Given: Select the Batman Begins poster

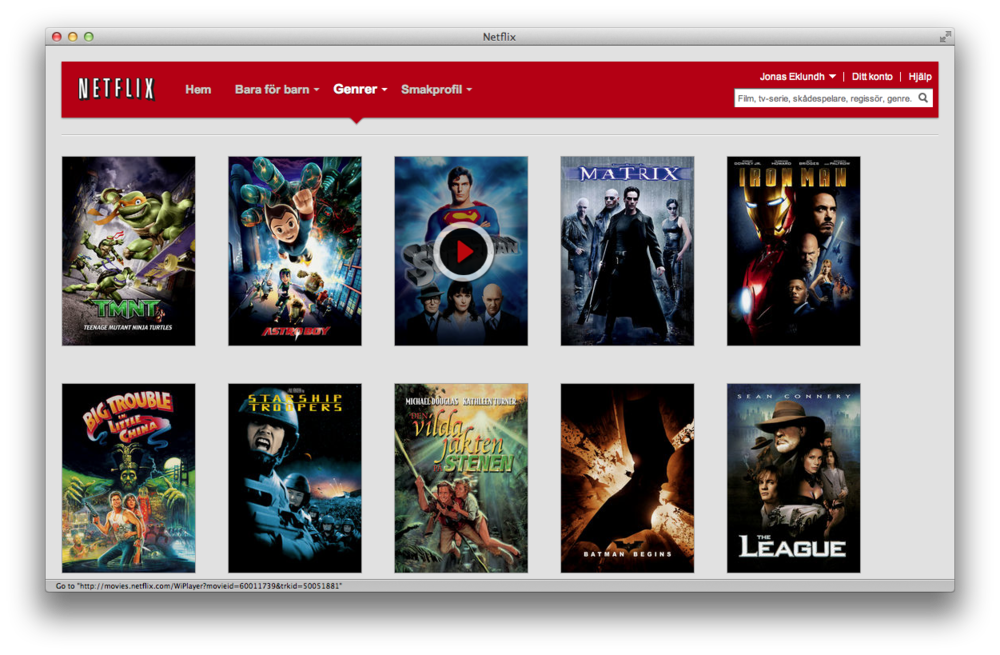Looking at the screenshot, I should pos(627,477).
